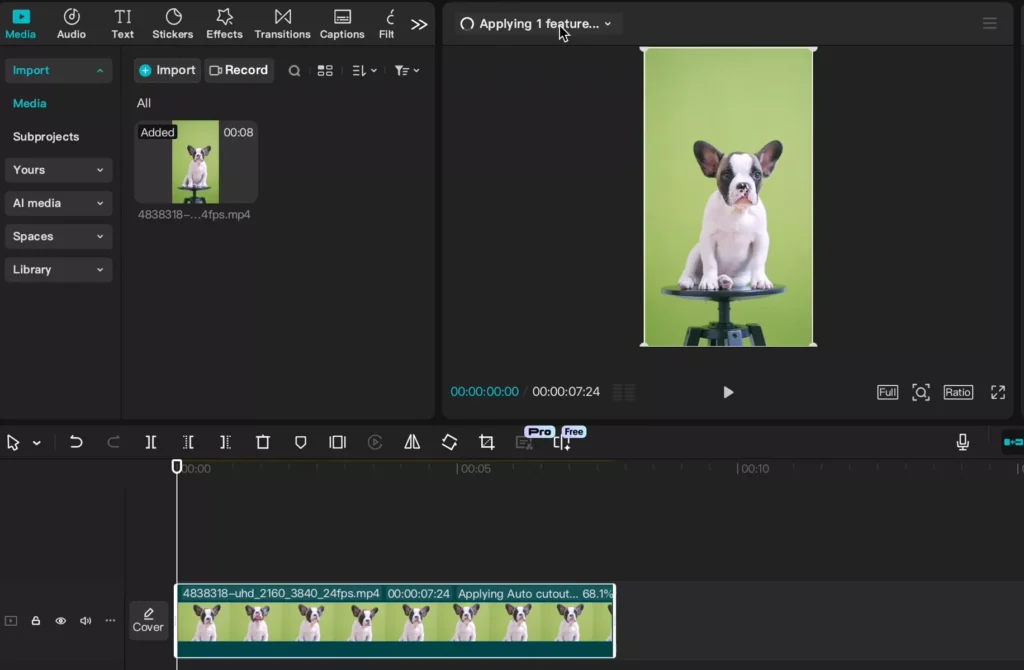Switch to the Transitions tab
The height and width of the screenshot is (670, 1024).
tap(282, 24)
